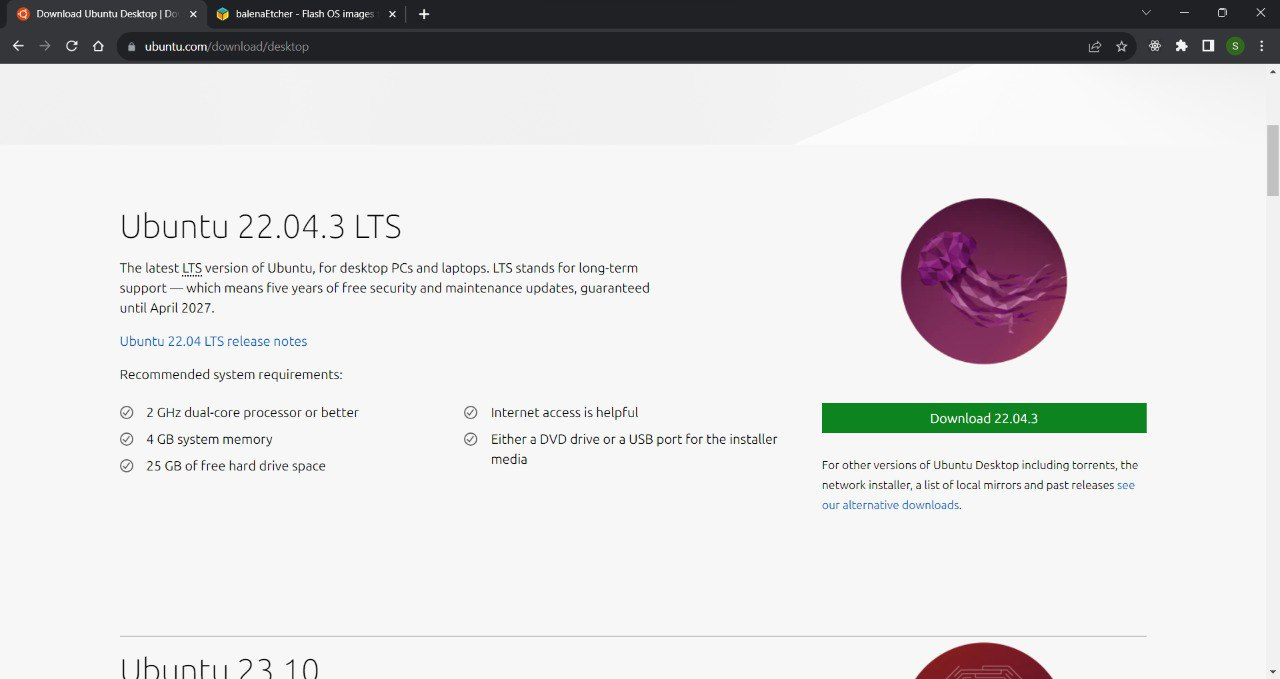Open the Ubuntu 22.04 LTS release notes

tap(213, 341)
